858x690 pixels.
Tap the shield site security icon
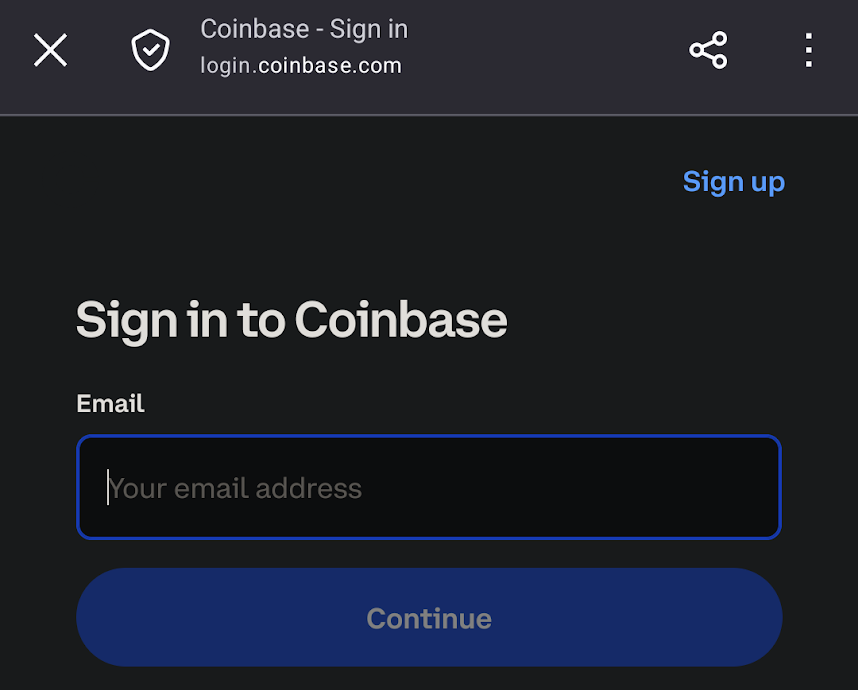click(x=151, y=49)
